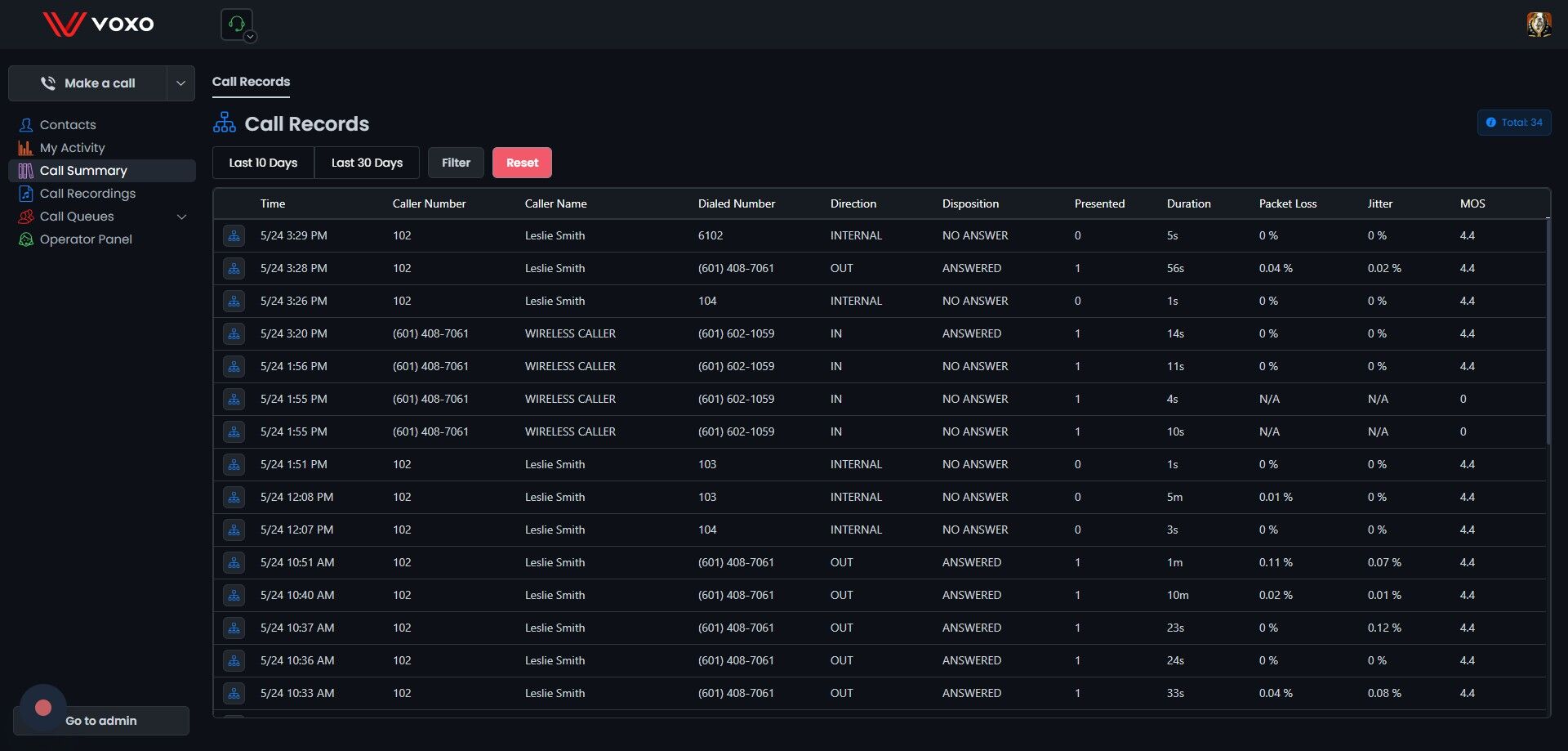The width and height of the screenshot is (1568, 751).
Task: Open the headset status icon in header
Action: click(x=236, y=24)
